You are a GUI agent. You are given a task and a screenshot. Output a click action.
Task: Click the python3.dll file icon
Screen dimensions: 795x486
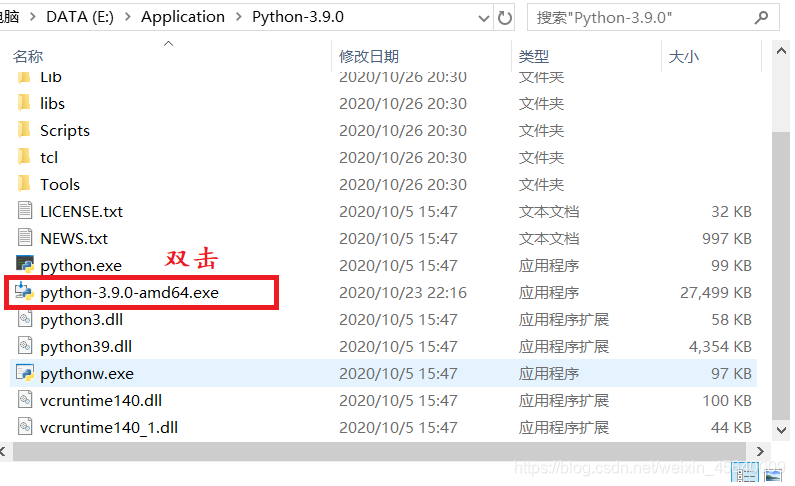click(25, 319)
